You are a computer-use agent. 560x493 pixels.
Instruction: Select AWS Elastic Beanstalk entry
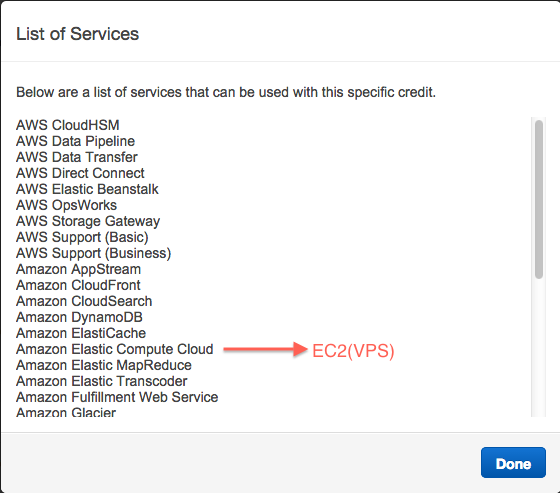pos(87,189)
